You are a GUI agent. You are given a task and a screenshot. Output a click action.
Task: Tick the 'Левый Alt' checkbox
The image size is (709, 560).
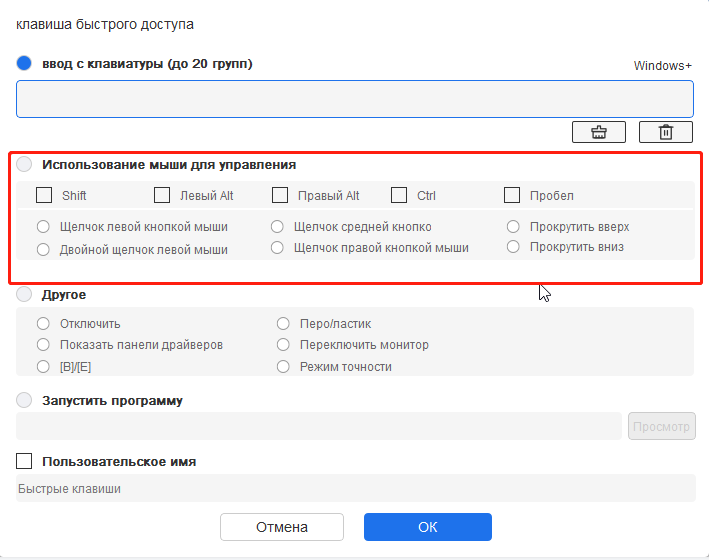click(x=162, y=195)
